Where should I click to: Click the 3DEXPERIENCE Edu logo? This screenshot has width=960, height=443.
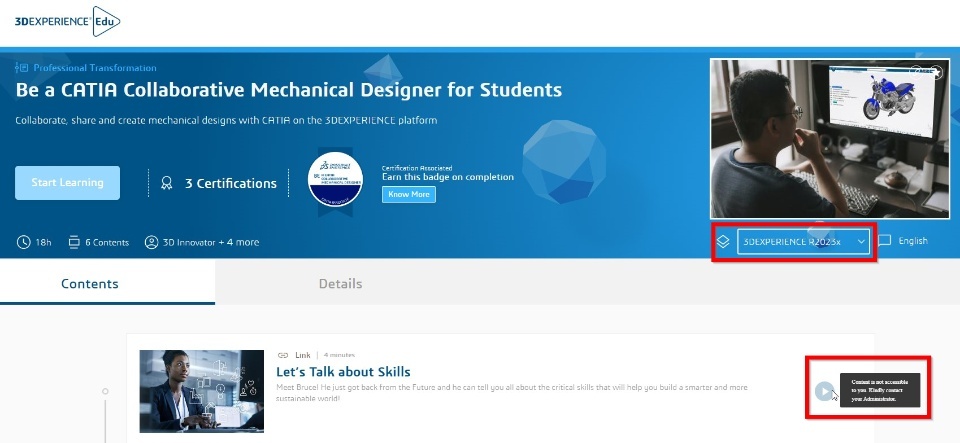(x=67, y=19)
